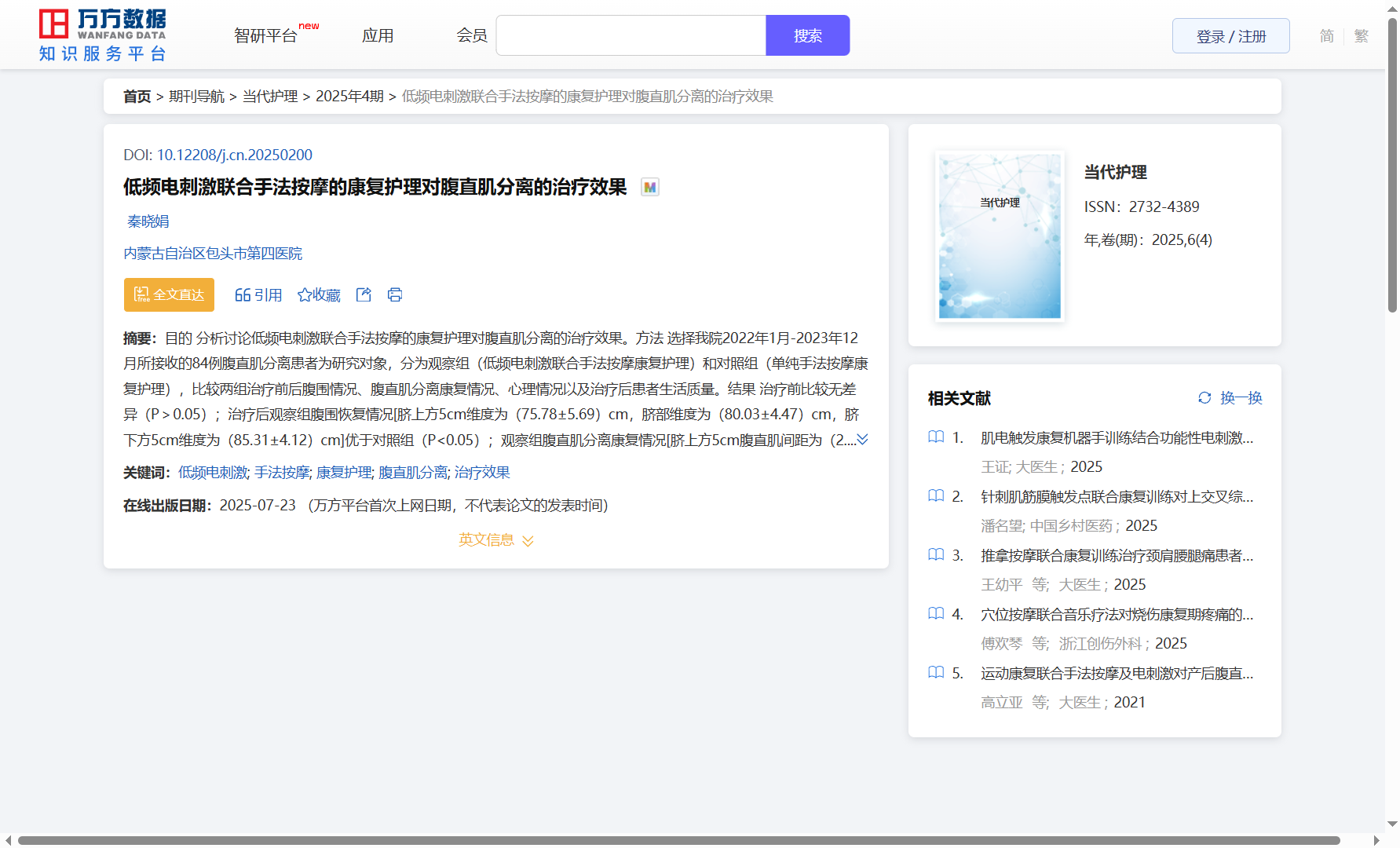Expand the full abstract with chevron
The width and height of the screenshot is (1400, 848).
pos(862,440)
